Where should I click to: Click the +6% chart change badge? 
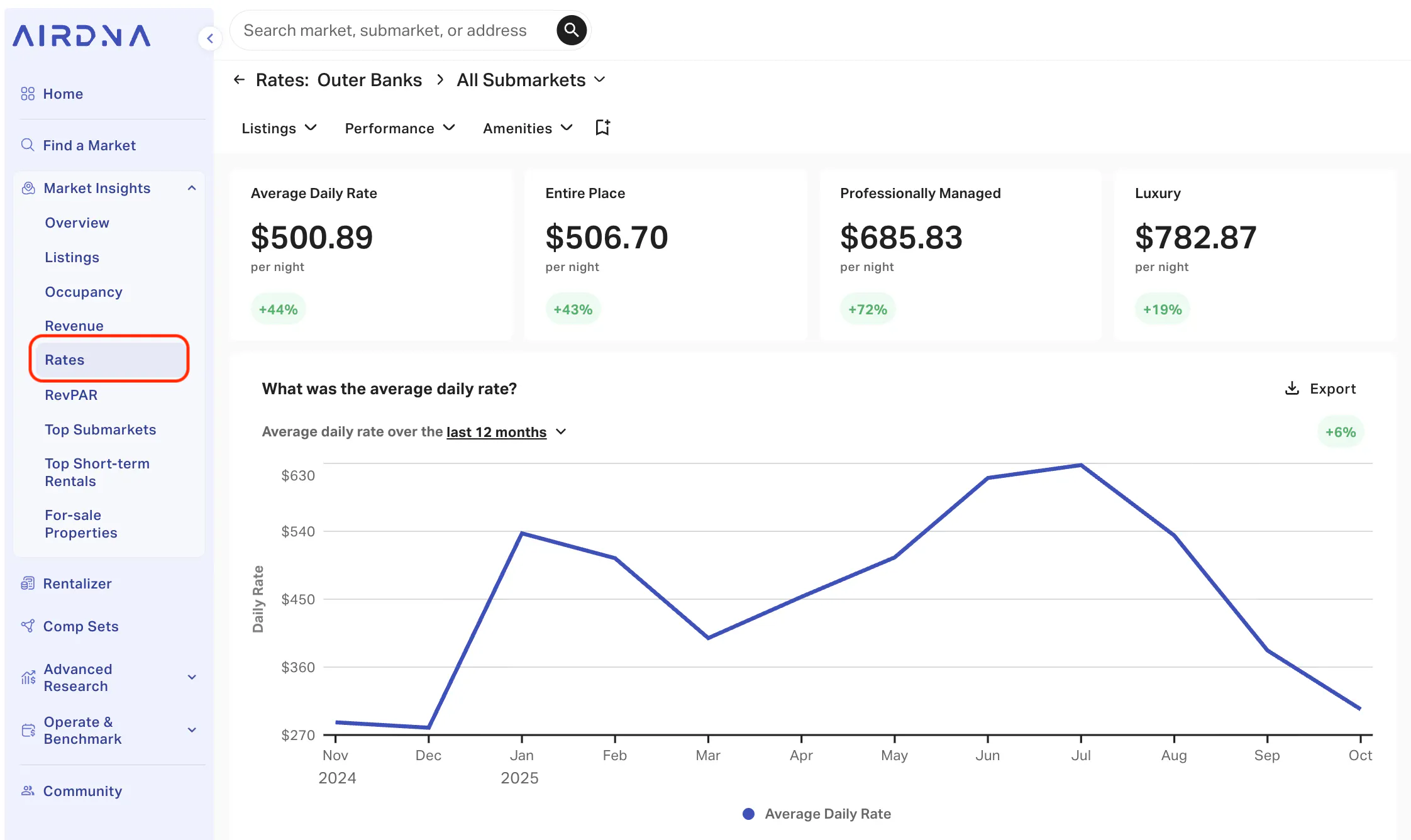click(1341, 432)
